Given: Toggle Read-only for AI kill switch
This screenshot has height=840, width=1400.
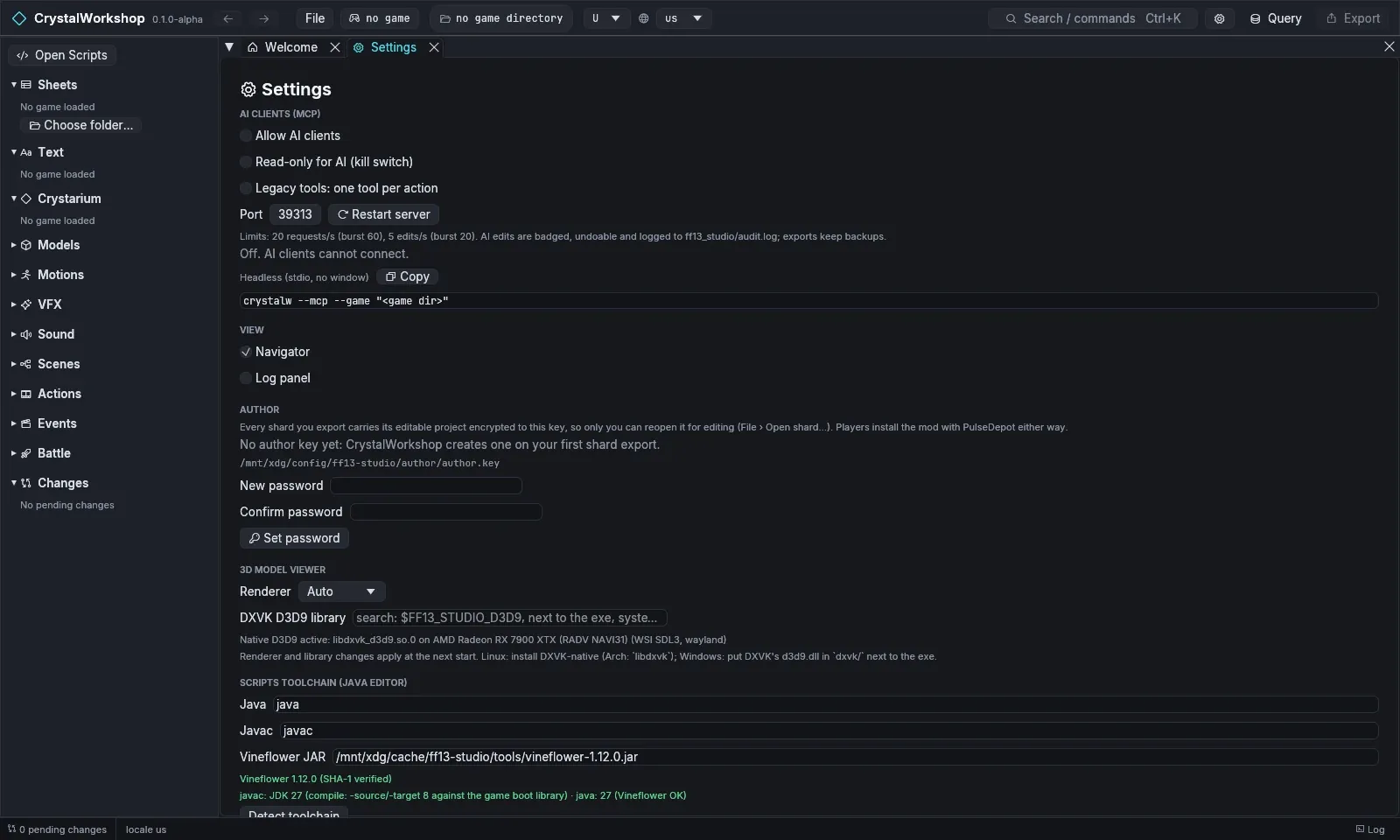Looking at the screenshot, I should point(246,162).
